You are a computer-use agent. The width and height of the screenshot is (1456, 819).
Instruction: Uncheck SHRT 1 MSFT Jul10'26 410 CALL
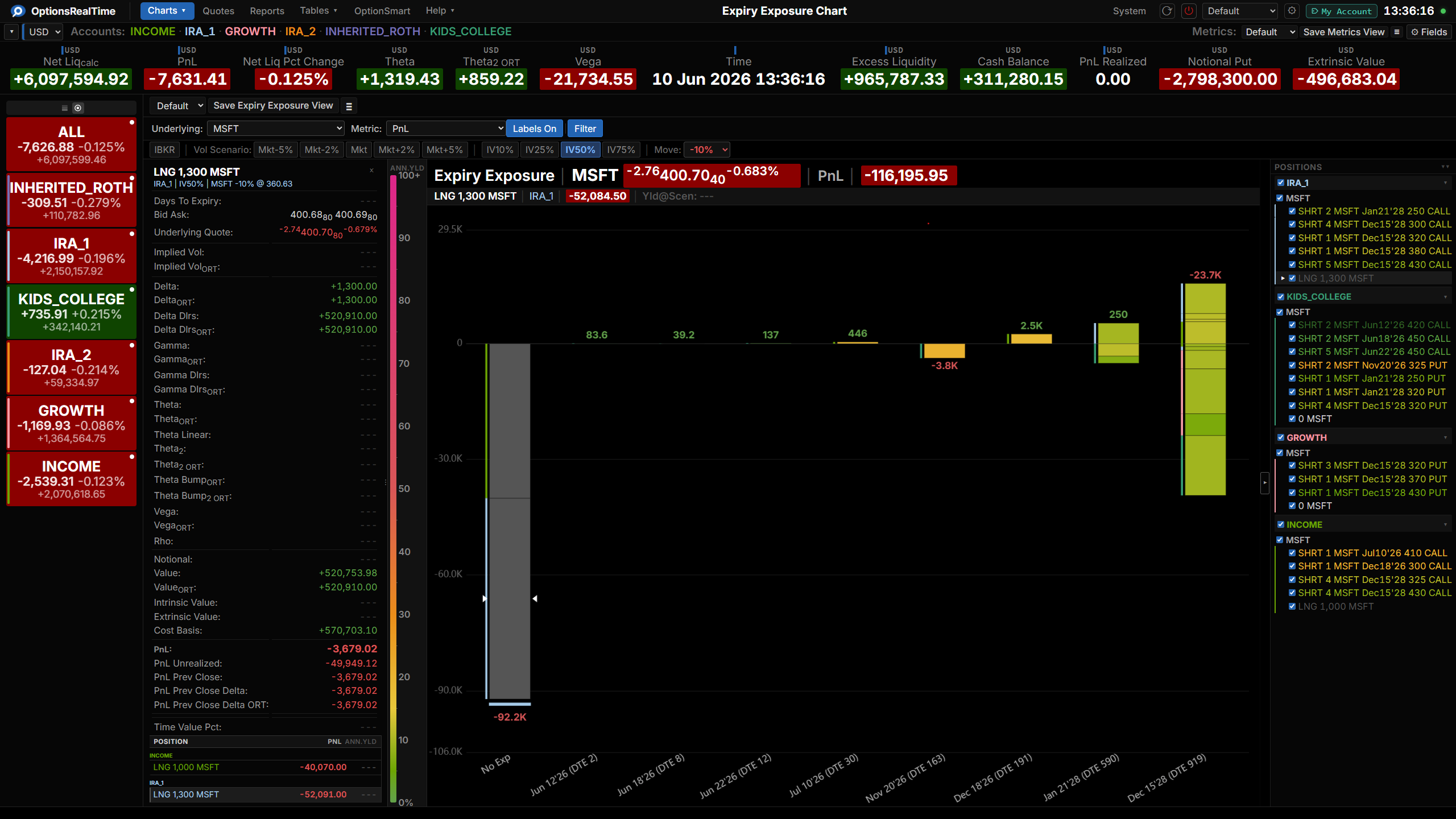click(x=1292, y=553)
